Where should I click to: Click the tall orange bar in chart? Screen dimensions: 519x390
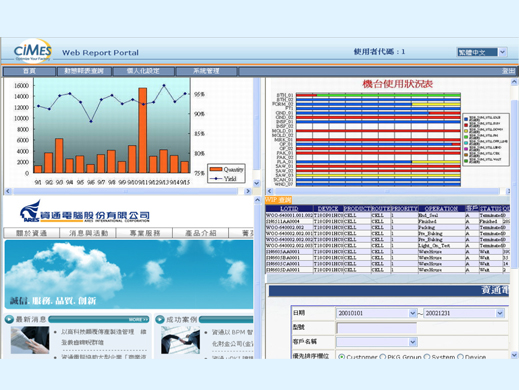point(143,130)
